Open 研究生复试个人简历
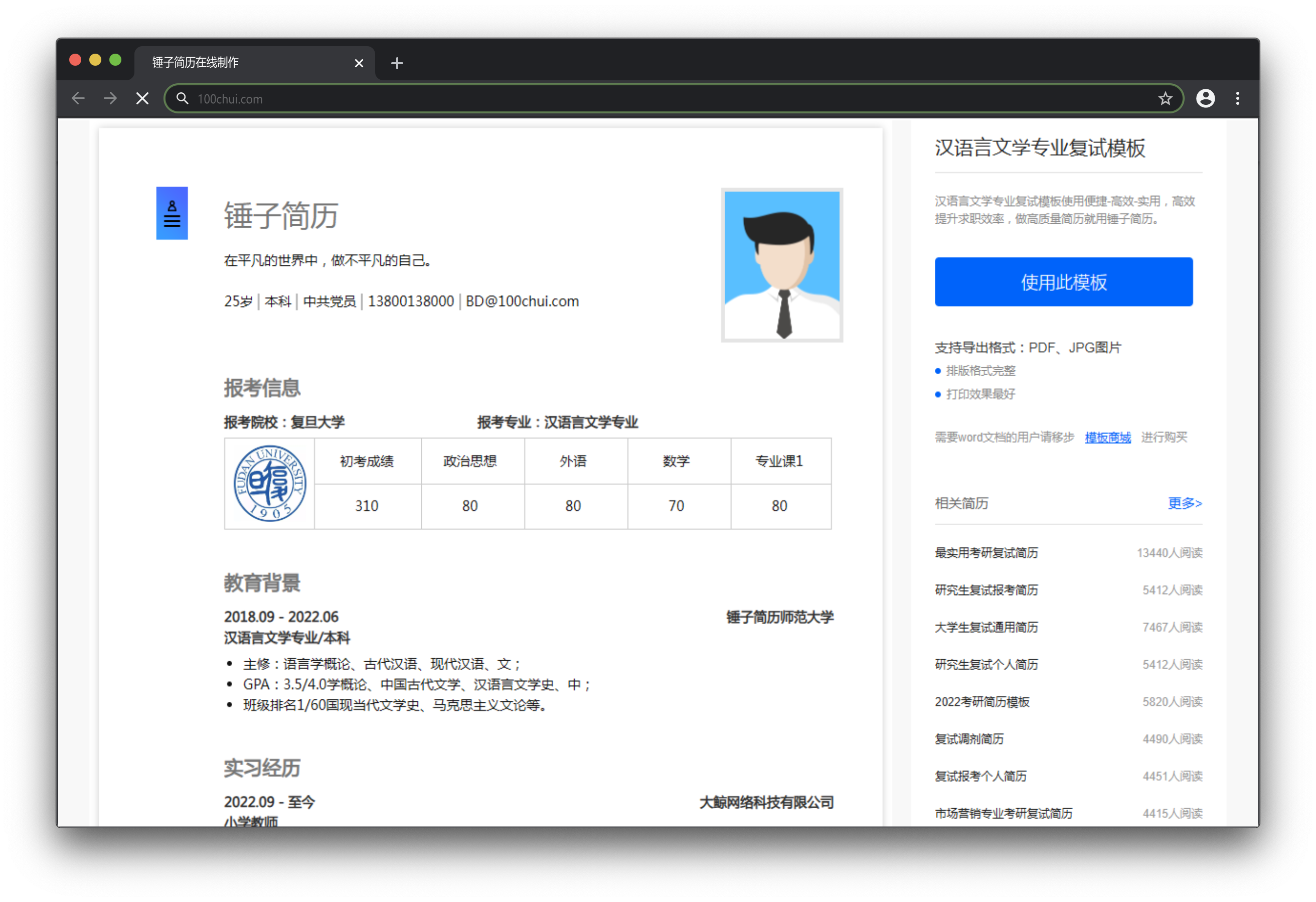The image size is (1316, 902). point(986,665)
